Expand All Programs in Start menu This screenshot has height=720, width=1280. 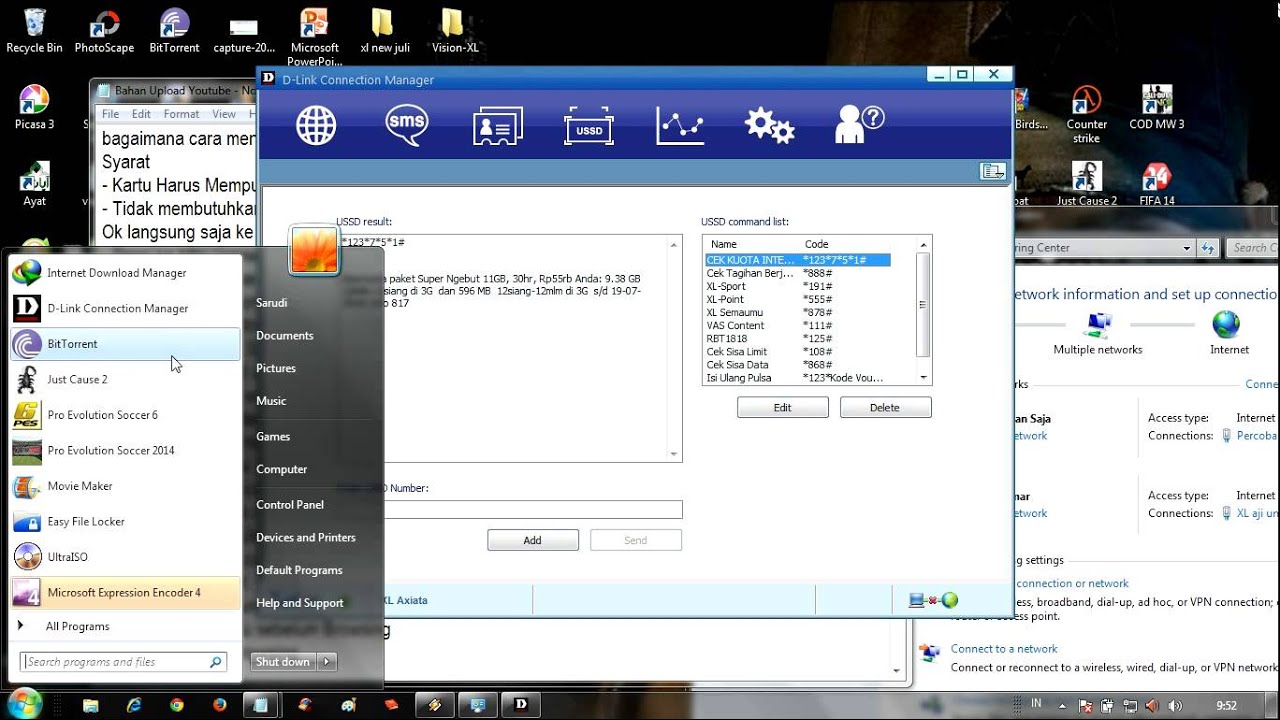pos(77,626)
